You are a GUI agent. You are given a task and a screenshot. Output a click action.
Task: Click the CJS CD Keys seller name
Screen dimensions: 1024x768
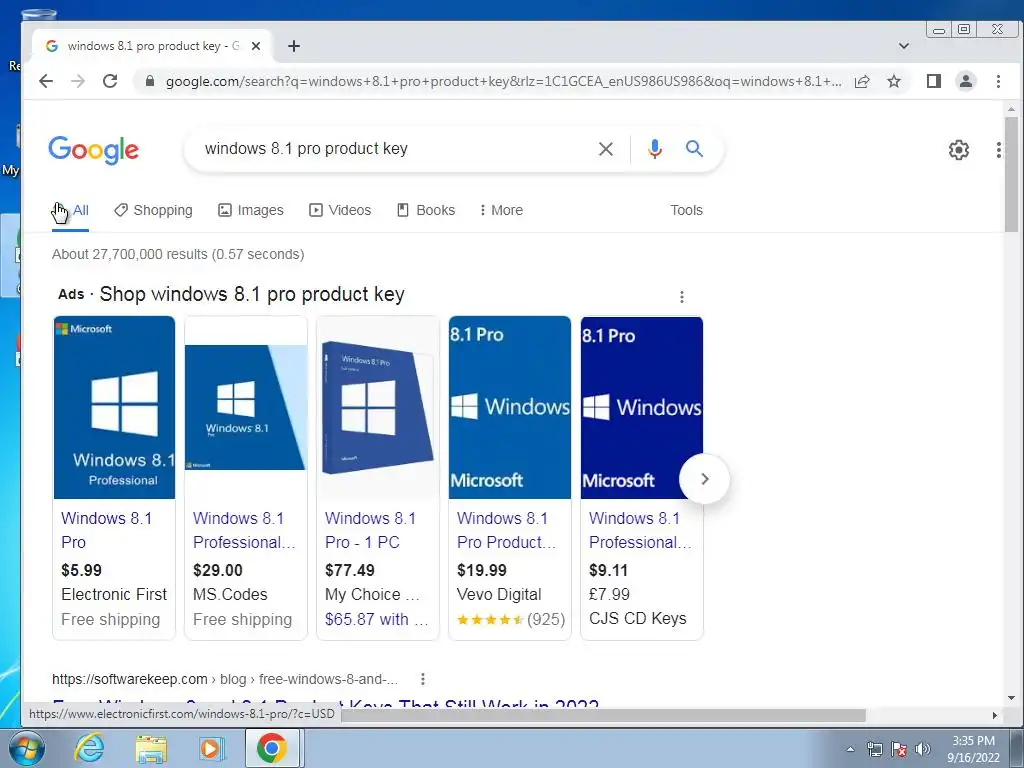click(637, 618)
